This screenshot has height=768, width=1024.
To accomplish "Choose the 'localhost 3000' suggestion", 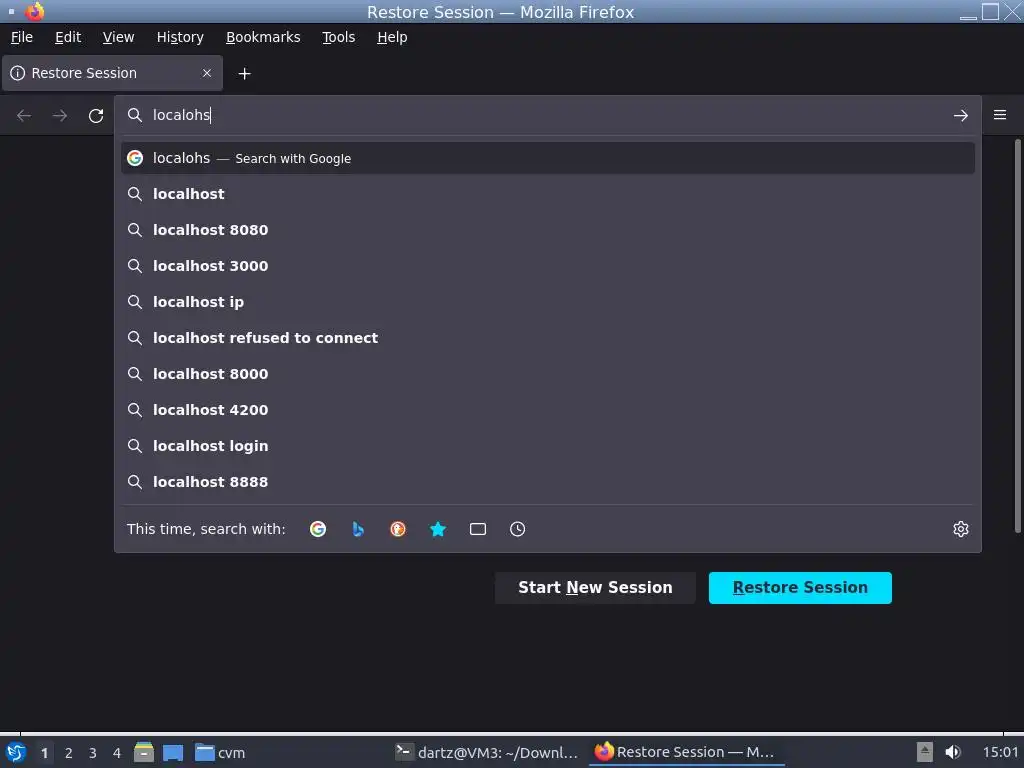I will (x=547, y=266).
